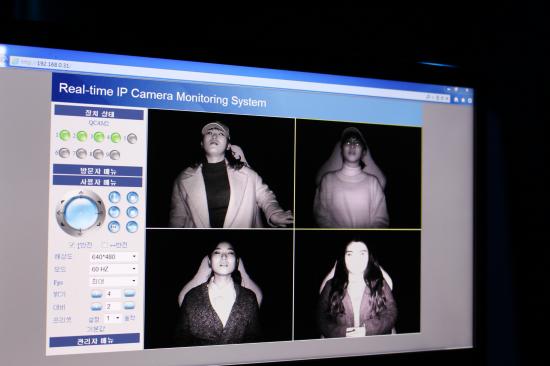Toggle the horizontal flip (↔반전) checkbox
The height and width of the screenshot is (366, 550).
point(104,245)
